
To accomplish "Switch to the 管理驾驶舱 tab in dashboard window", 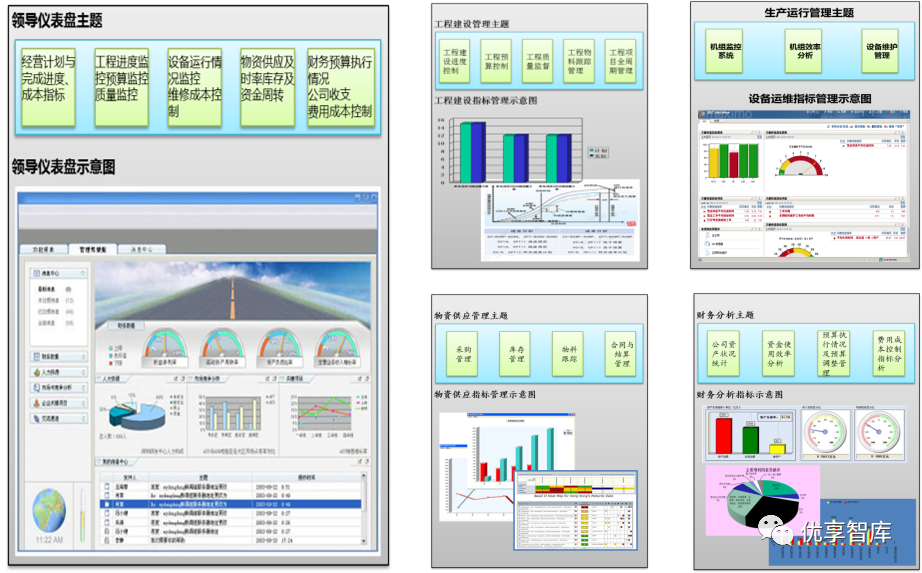I will (x=92, y=249).
